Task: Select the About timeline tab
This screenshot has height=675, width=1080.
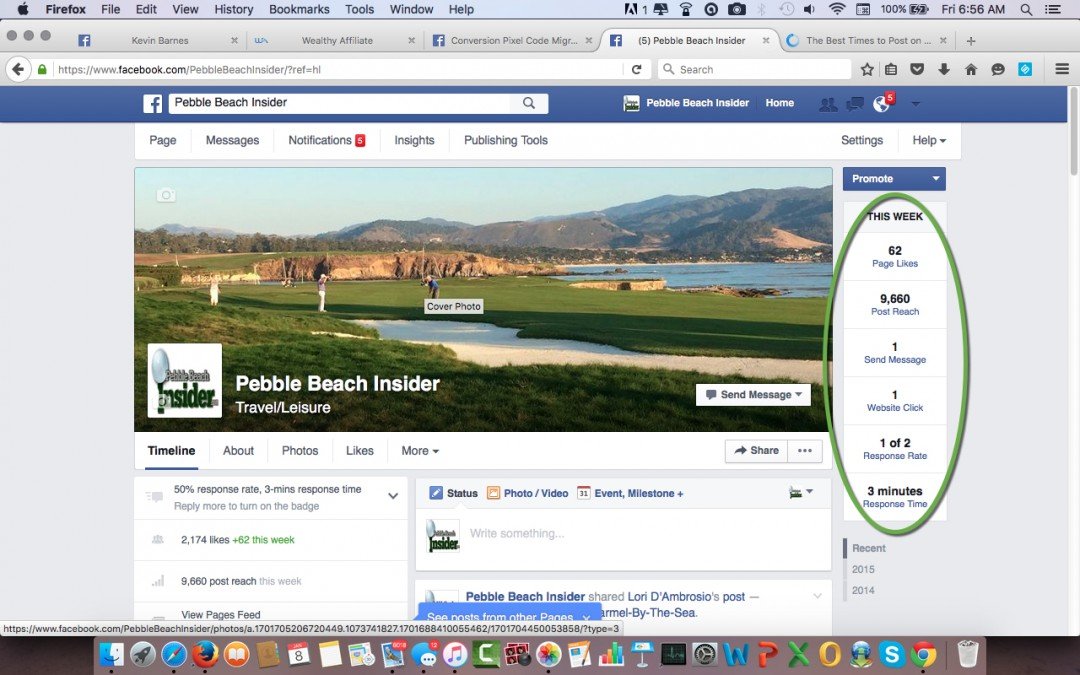Action: (238, 450)
